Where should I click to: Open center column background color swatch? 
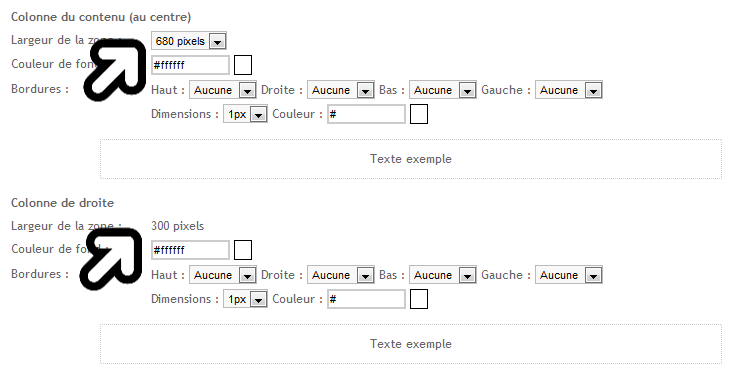click(243, 65)
